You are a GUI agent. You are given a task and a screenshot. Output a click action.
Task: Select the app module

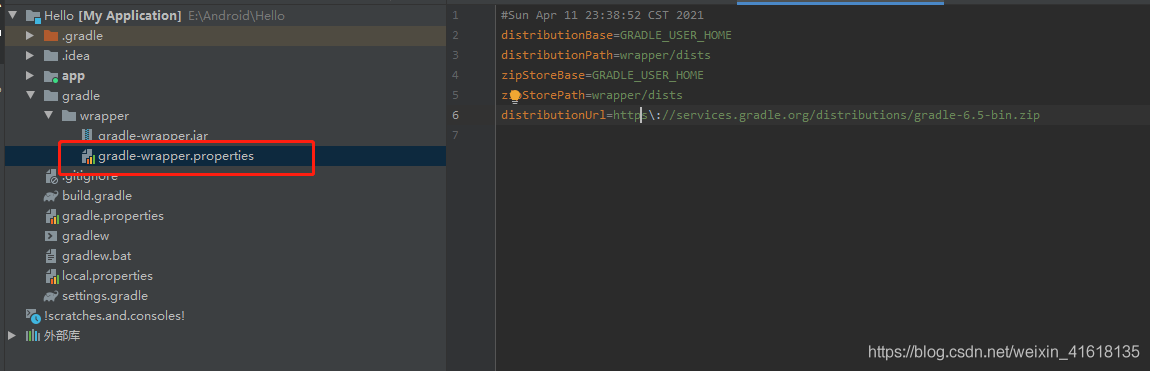coord(73,76)
